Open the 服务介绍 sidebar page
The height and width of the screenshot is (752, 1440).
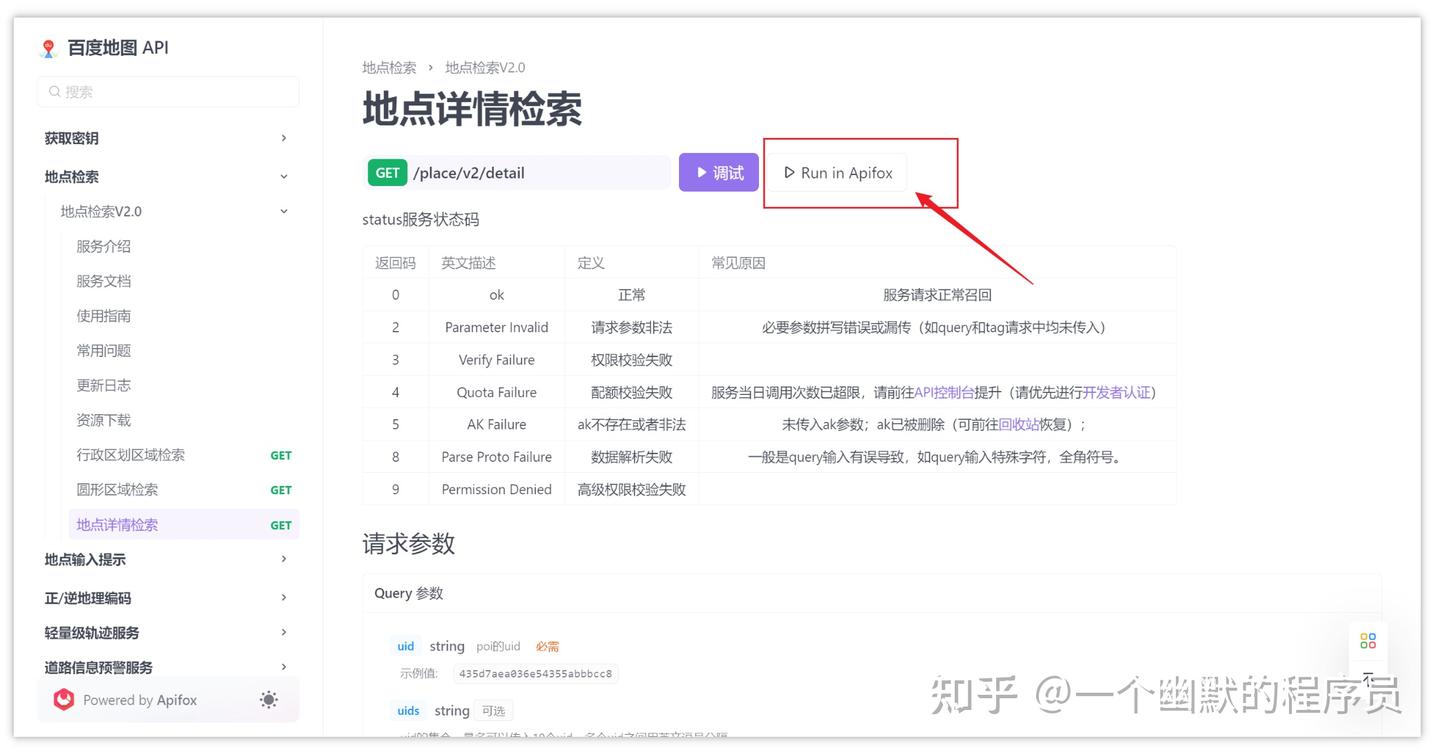103,246
